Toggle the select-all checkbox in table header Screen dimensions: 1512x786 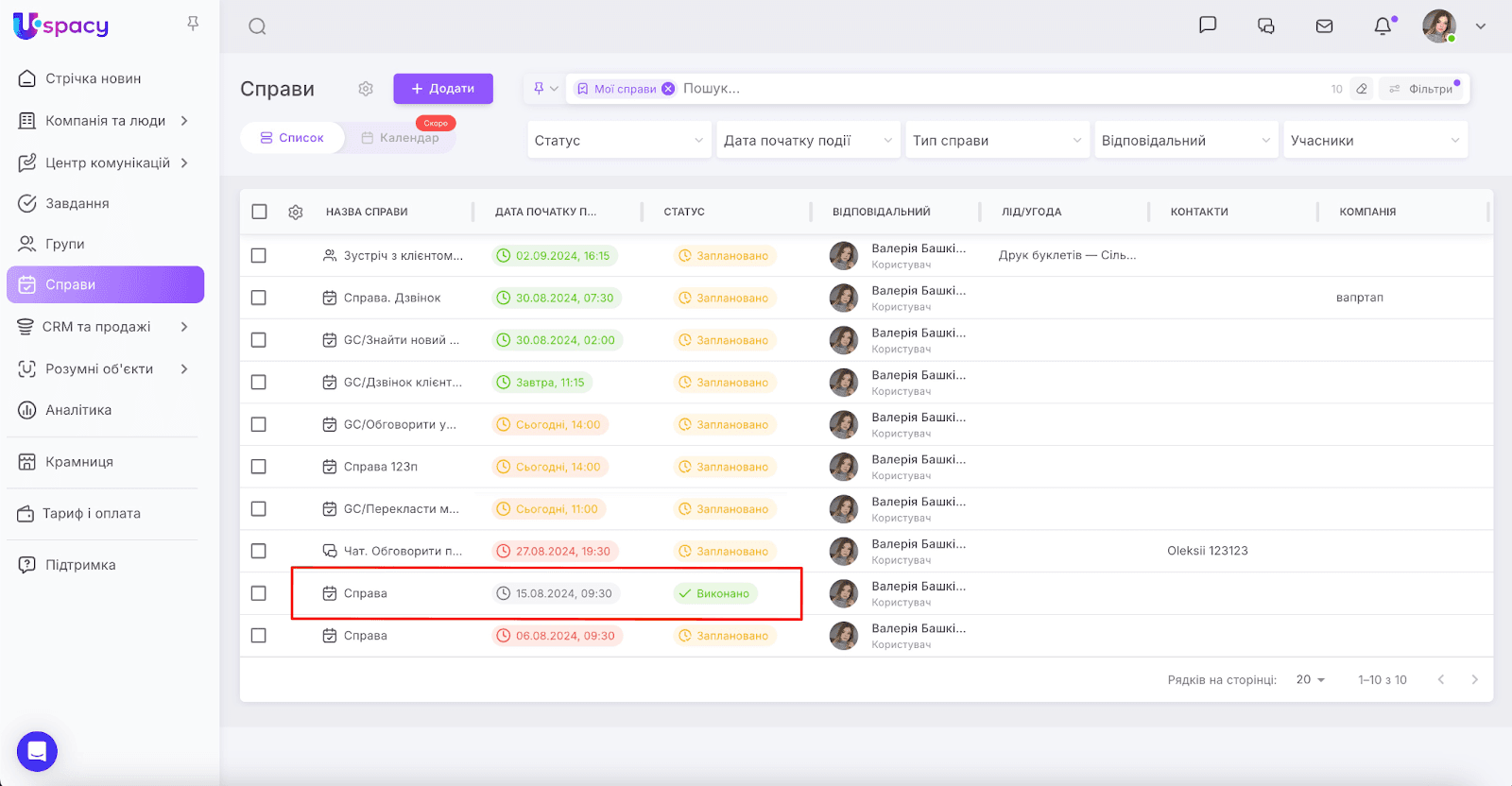point(259,212)
